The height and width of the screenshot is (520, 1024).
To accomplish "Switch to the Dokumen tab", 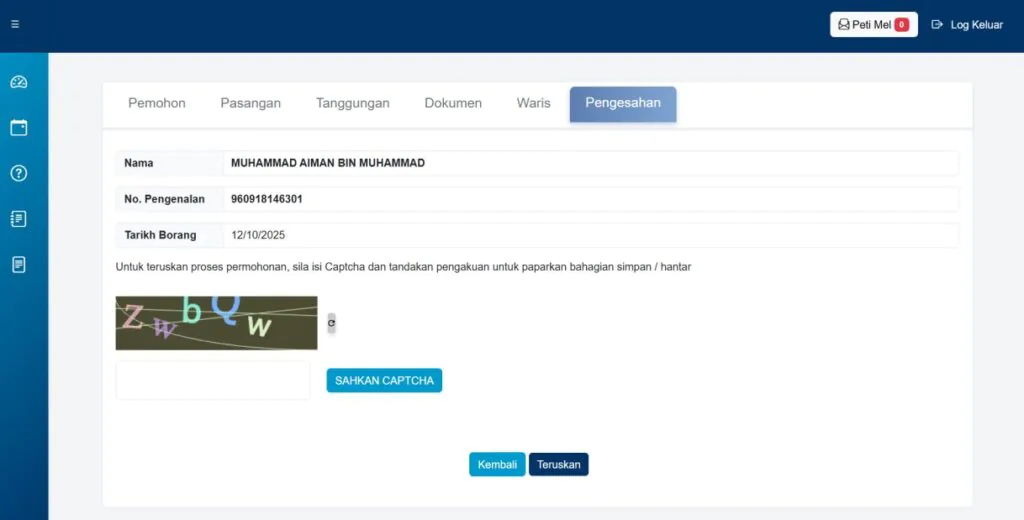I will point(453,103).
